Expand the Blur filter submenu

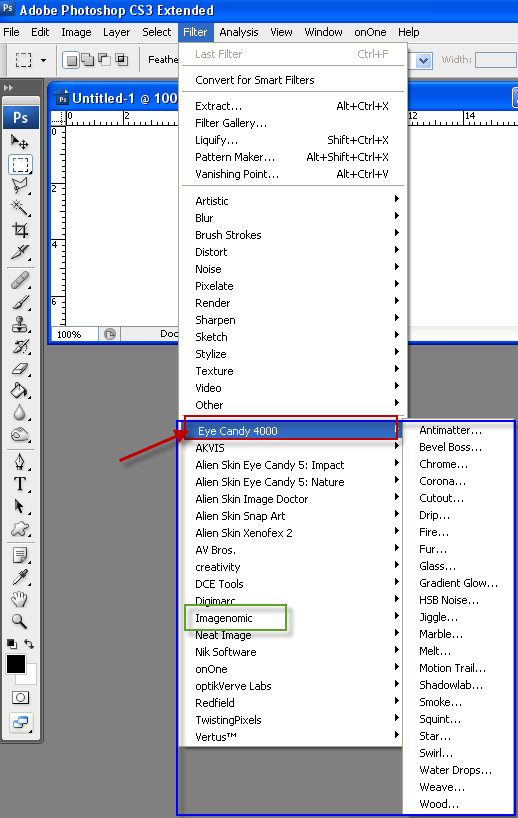(293, 218)
